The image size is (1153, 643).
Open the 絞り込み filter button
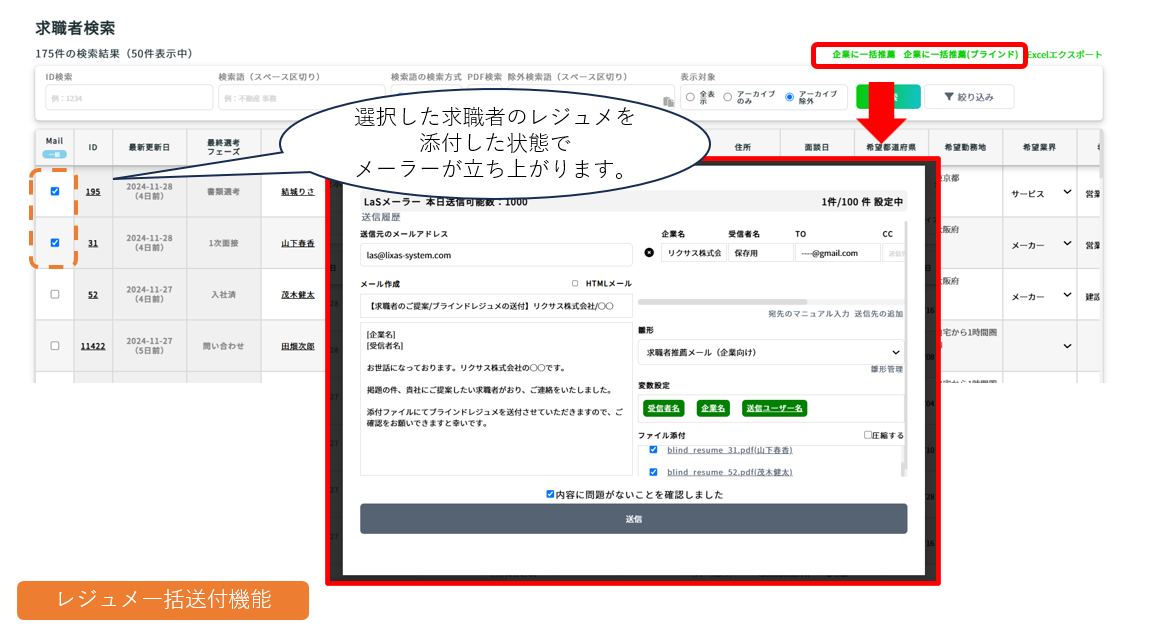click(x=968, y=97)
